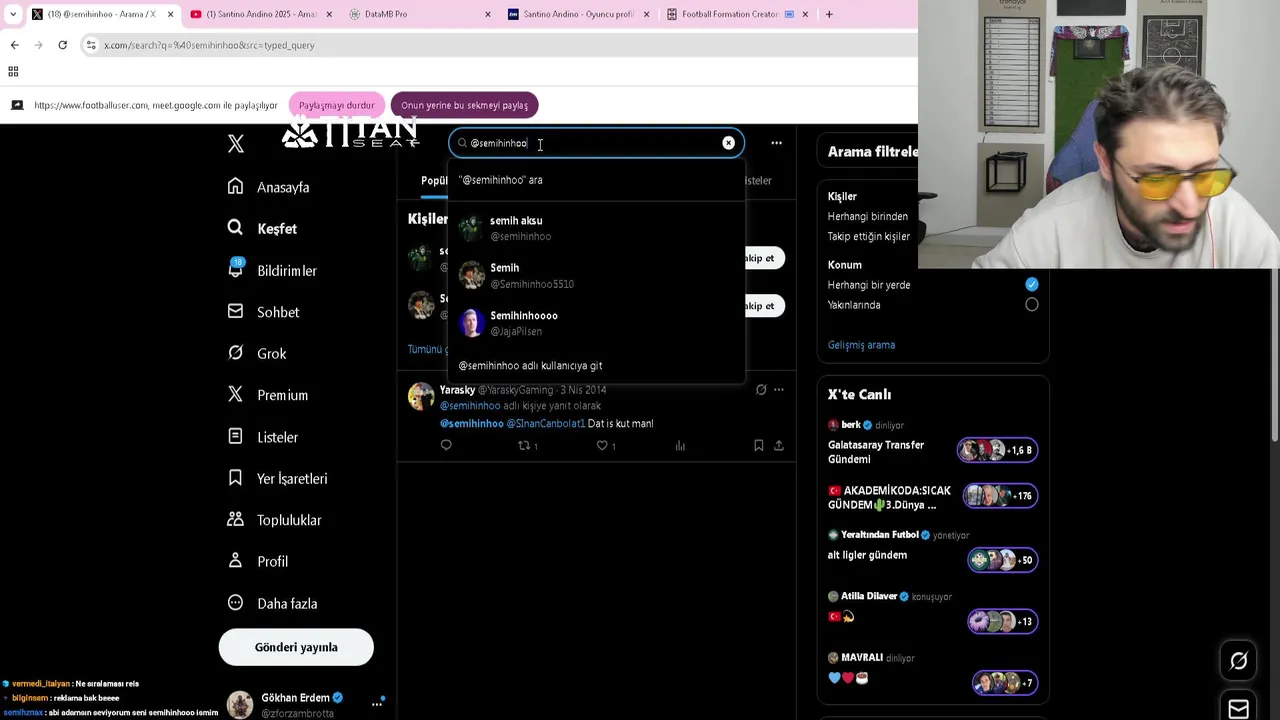Select Takip ettiğin kişiler filter

869,237
